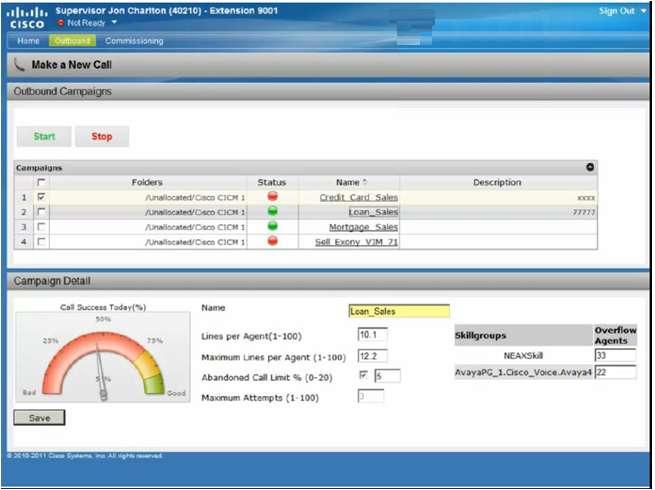Image resolution: width=655 pixels, height=490 pixels.
Task: Open the Loan_Sales campaign link
Action: pos(373,212)
